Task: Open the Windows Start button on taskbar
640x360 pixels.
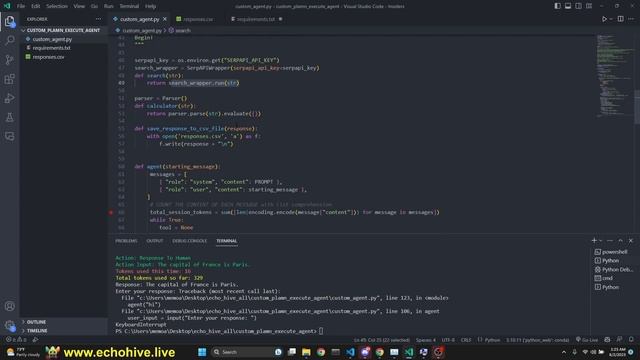Action: [x=202, y=352]
